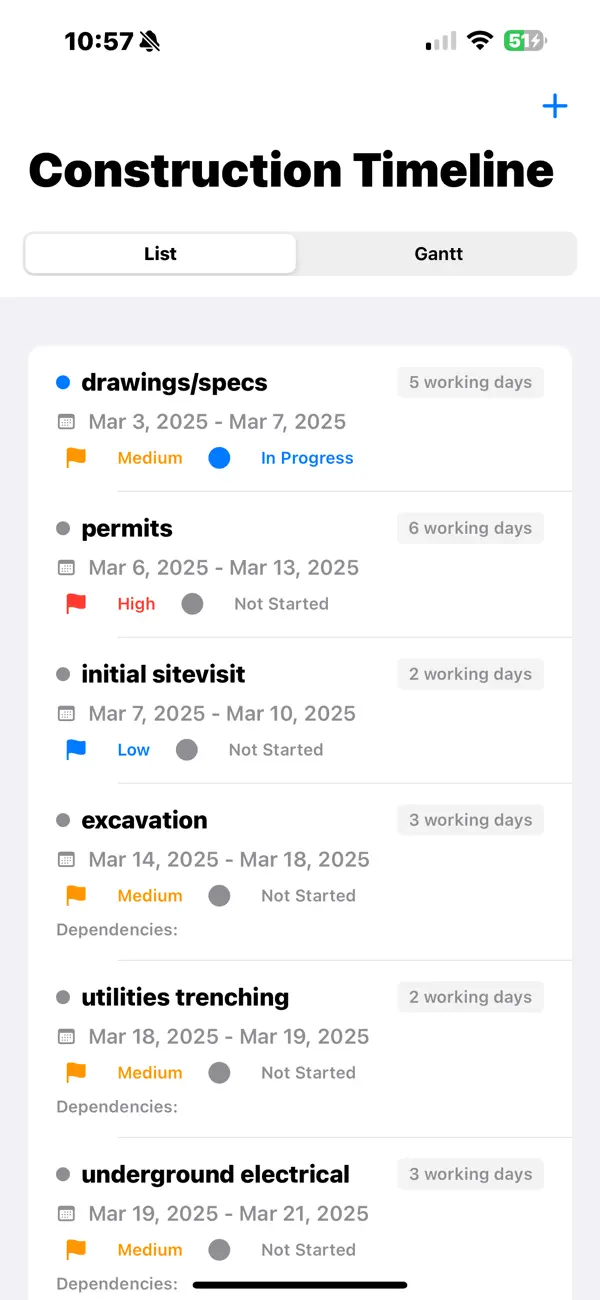600x1300 pixels.
Task: Tap the orange flag on utilities trenching
Action: click(x=74, y=1072)
